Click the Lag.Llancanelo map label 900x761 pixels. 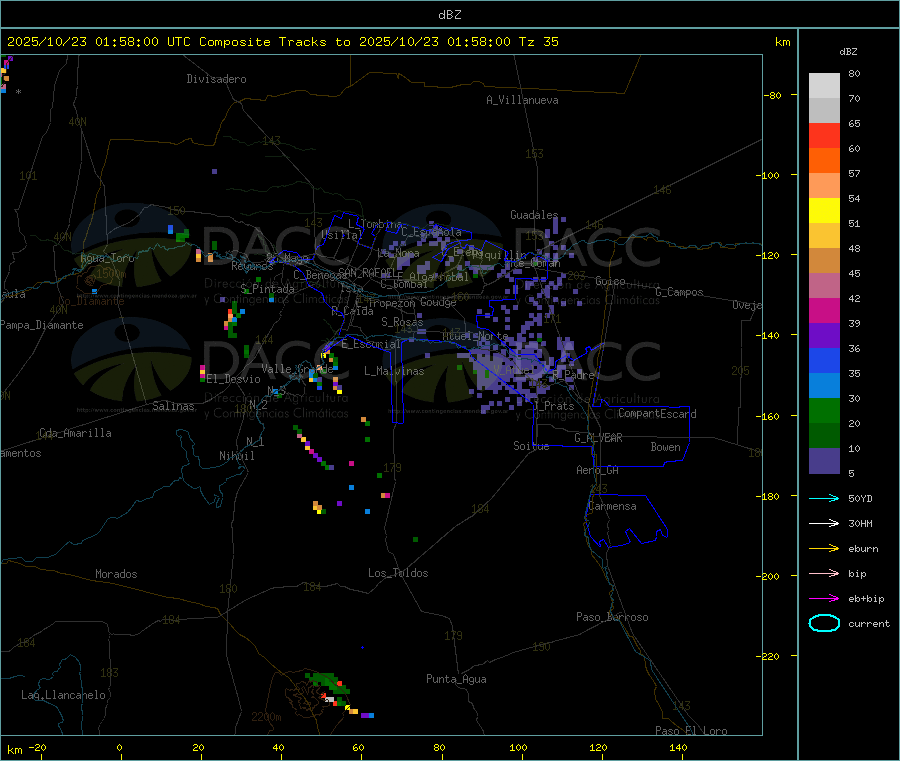[64, 695]
